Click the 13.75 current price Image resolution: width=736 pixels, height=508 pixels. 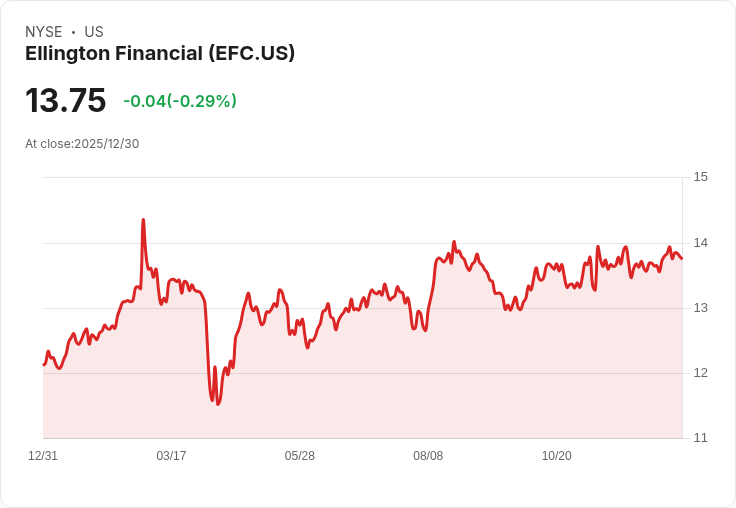tap(65, 101)
